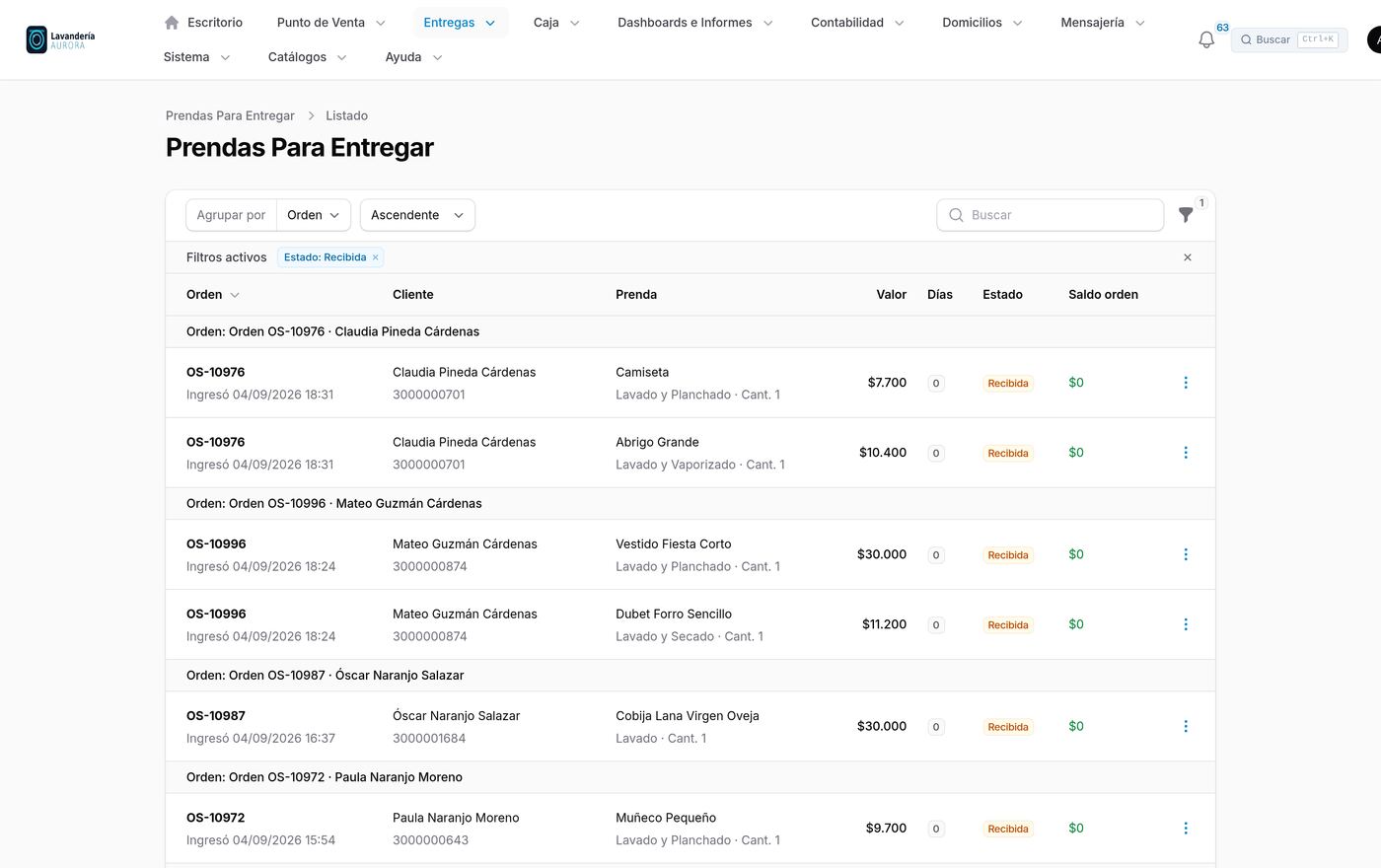Click the Recibida badge in Muñeco Pequeño row
The image size is (1381, 868).
[1008, 830]
